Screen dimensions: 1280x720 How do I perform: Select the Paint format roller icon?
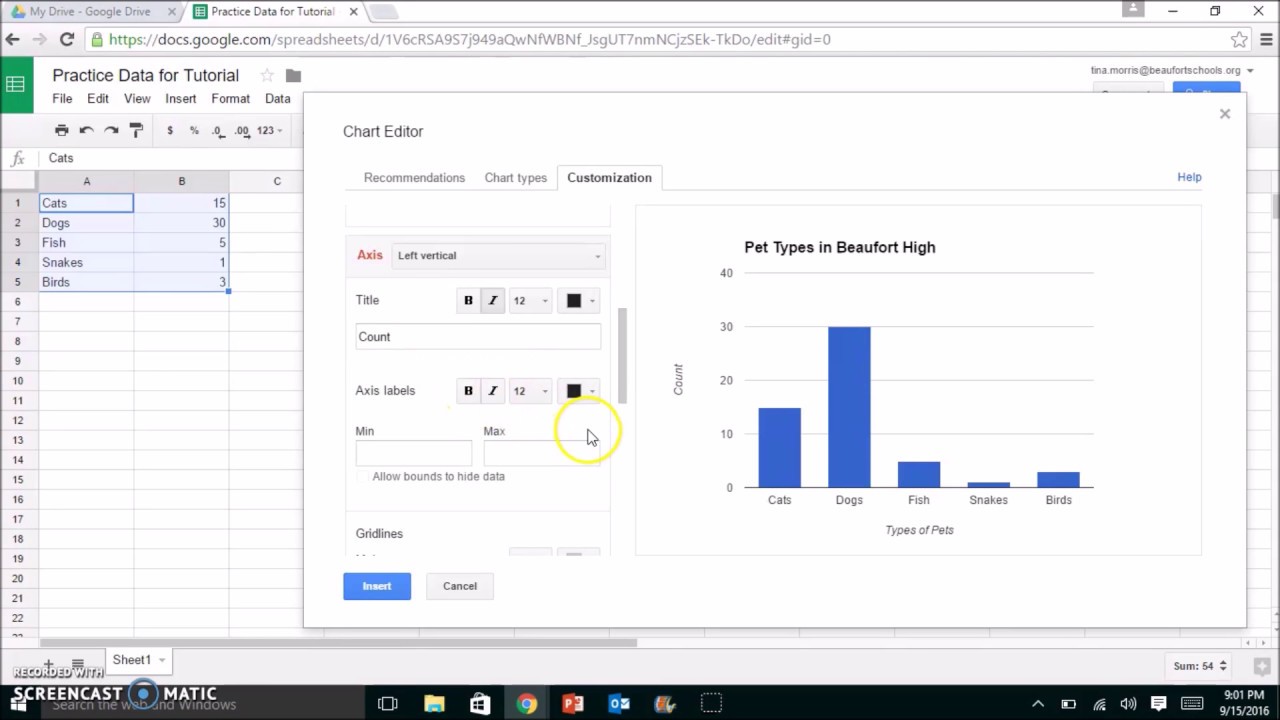point(137,130)
